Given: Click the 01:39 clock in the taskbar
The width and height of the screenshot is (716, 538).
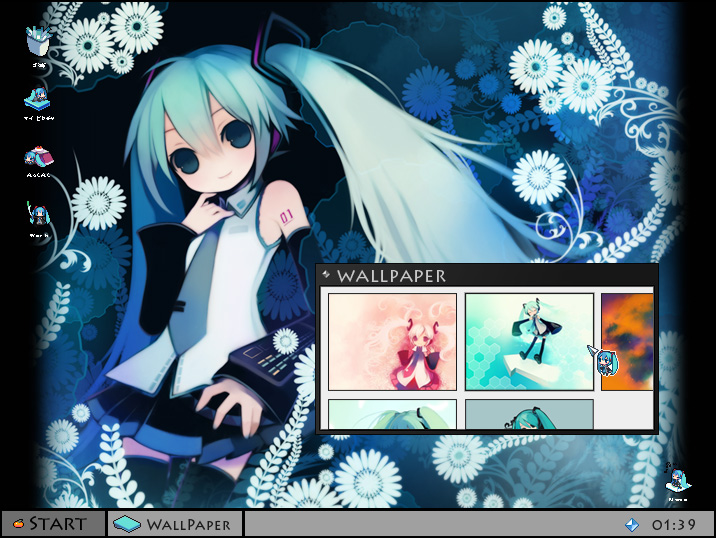Looking at the screenshot, I should pos(674,524).
